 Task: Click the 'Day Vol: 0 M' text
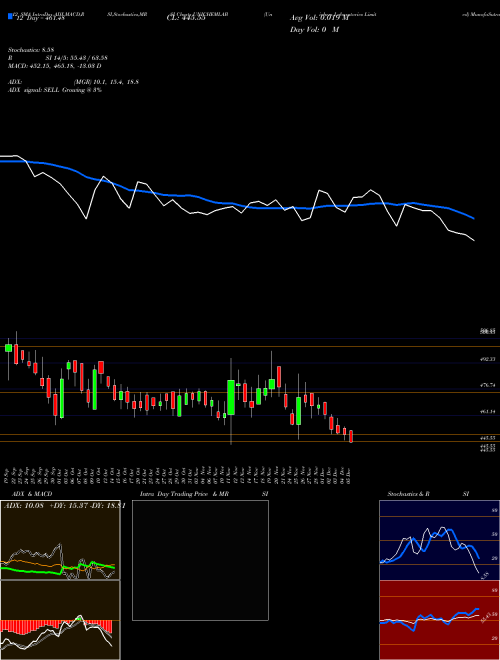314,30
